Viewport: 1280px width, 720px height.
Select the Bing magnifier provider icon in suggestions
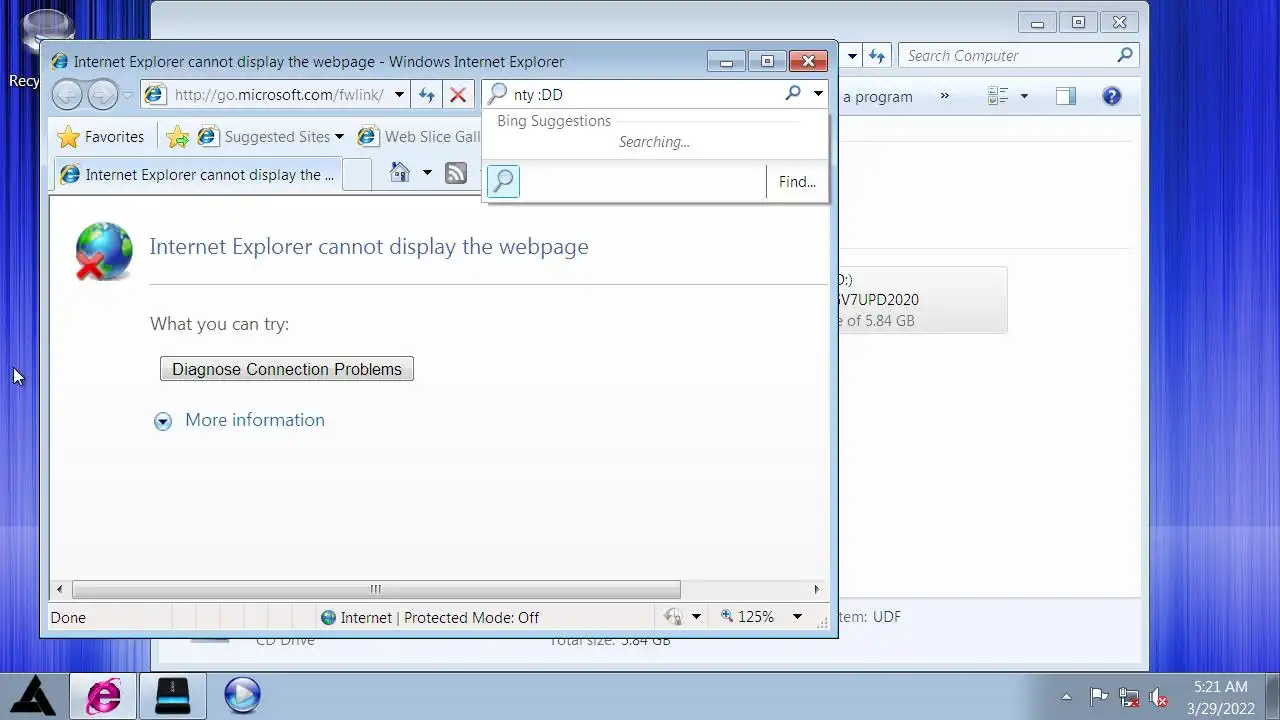503,181
